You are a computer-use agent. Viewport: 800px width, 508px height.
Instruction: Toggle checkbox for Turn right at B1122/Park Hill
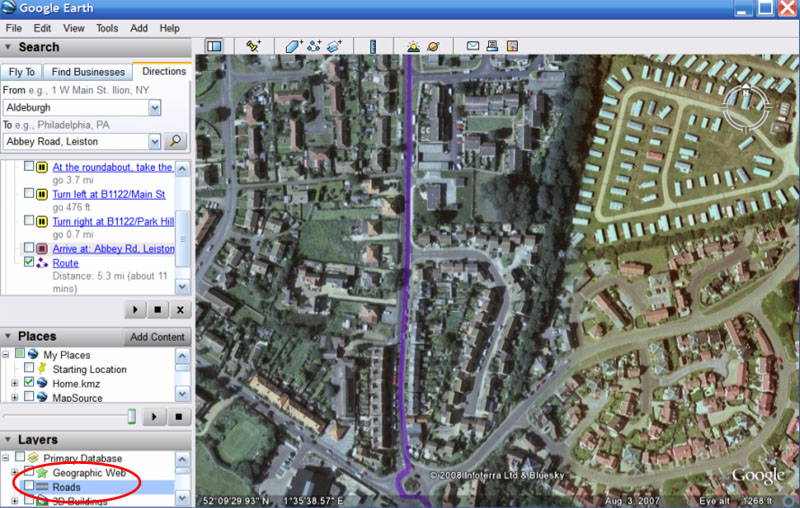(29, 220)
